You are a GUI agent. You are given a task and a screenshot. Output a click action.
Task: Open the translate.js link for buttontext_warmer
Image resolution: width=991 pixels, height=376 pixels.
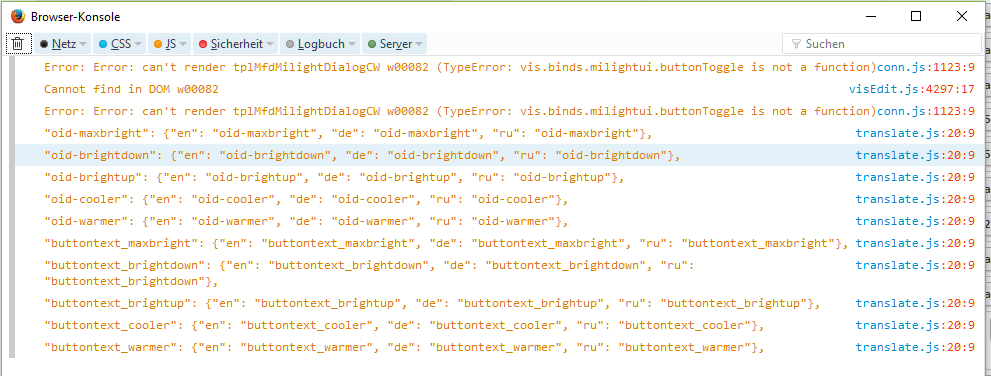tap(915, 347)
